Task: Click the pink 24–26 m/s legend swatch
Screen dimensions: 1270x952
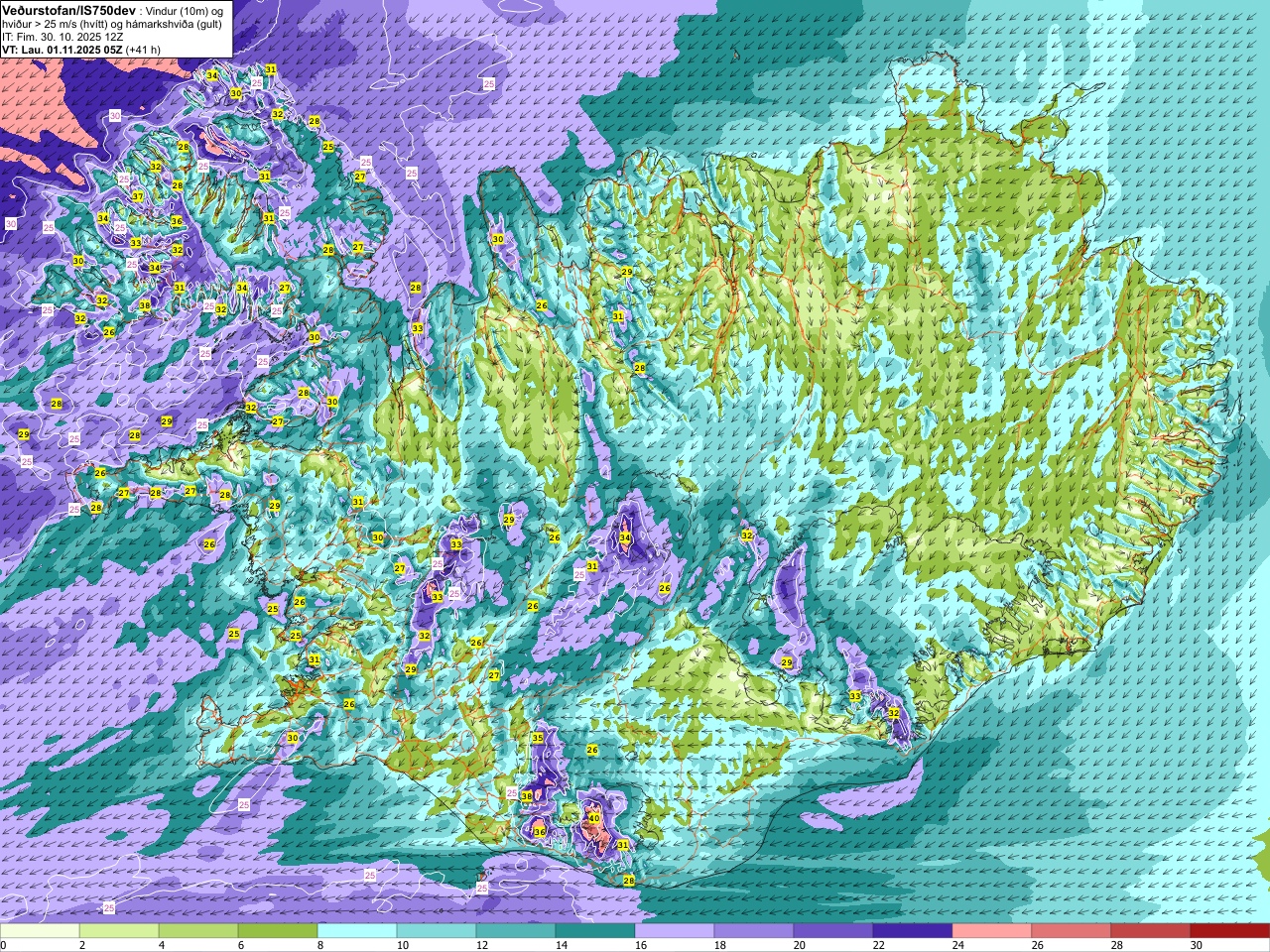Action: pyautogui.click(x=992, y=931)
